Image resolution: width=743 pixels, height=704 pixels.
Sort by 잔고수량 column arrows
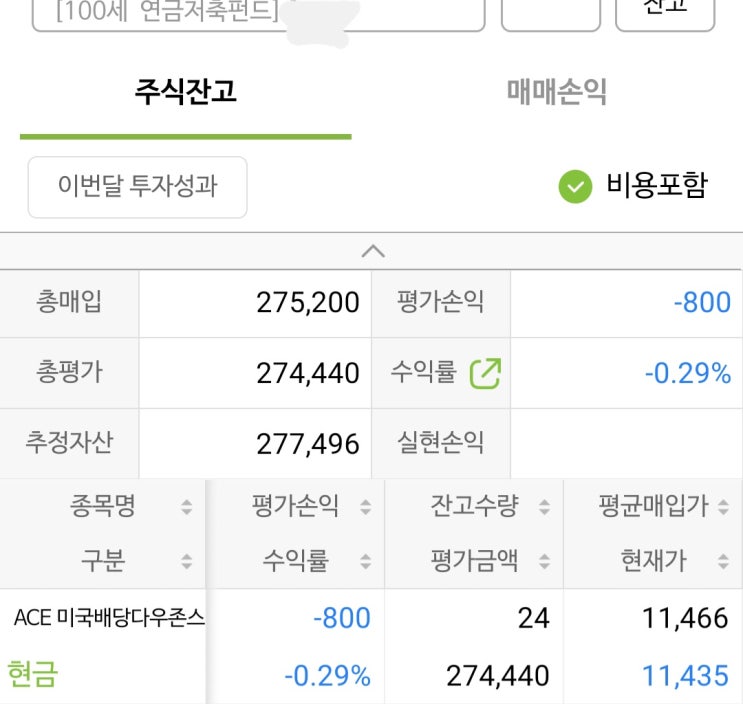[x=544, y=507]
